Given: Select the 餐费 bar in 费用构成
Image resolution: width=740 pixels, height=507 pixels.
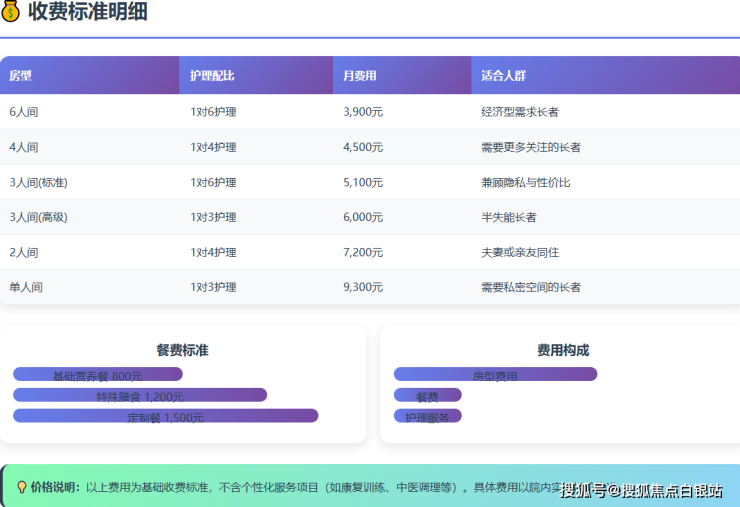Looking at the screenshot, I should point(428,396).
